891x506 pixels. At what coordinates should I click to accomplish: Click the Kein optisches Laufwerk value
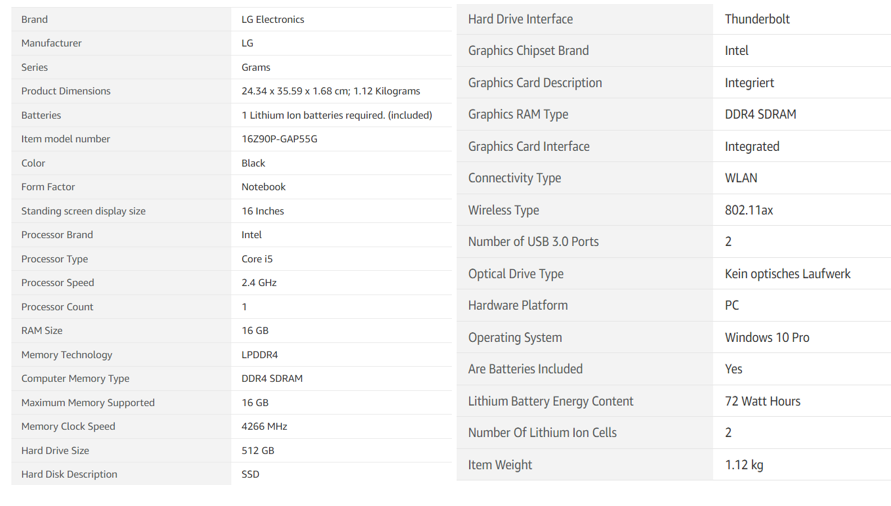coord(788,274)
